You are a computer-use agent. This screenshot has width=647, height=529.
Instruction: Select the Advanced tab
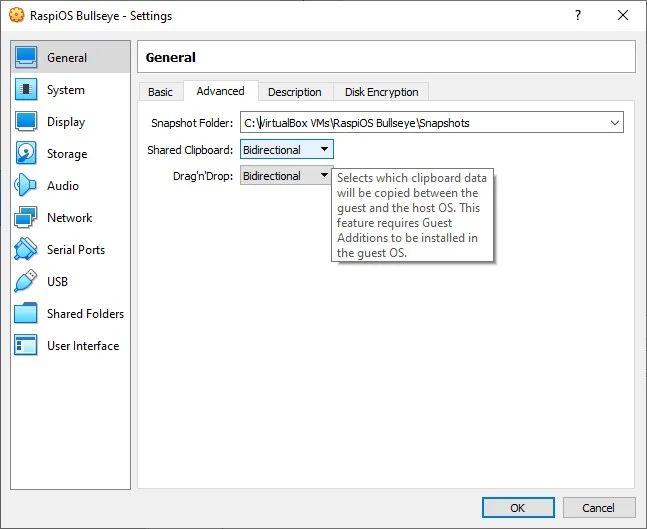[x=220, y=91]
